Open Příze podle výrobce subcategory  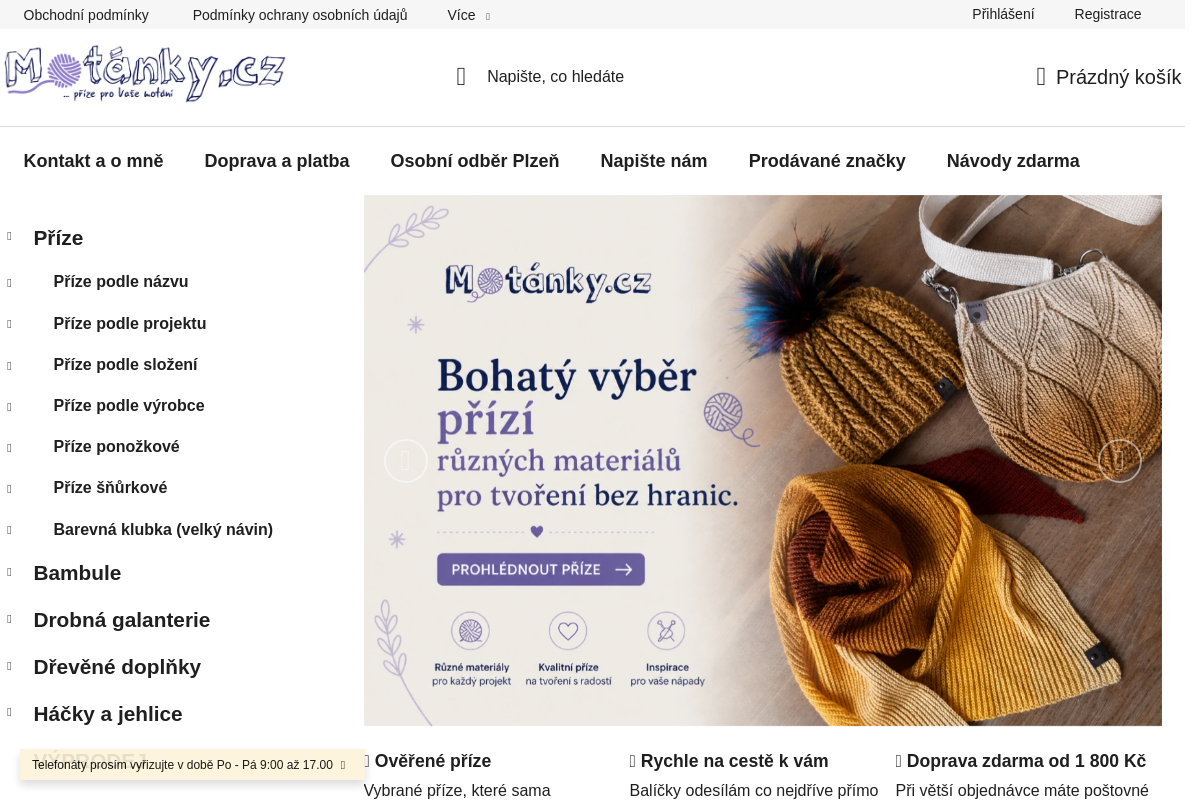(129, 406)
